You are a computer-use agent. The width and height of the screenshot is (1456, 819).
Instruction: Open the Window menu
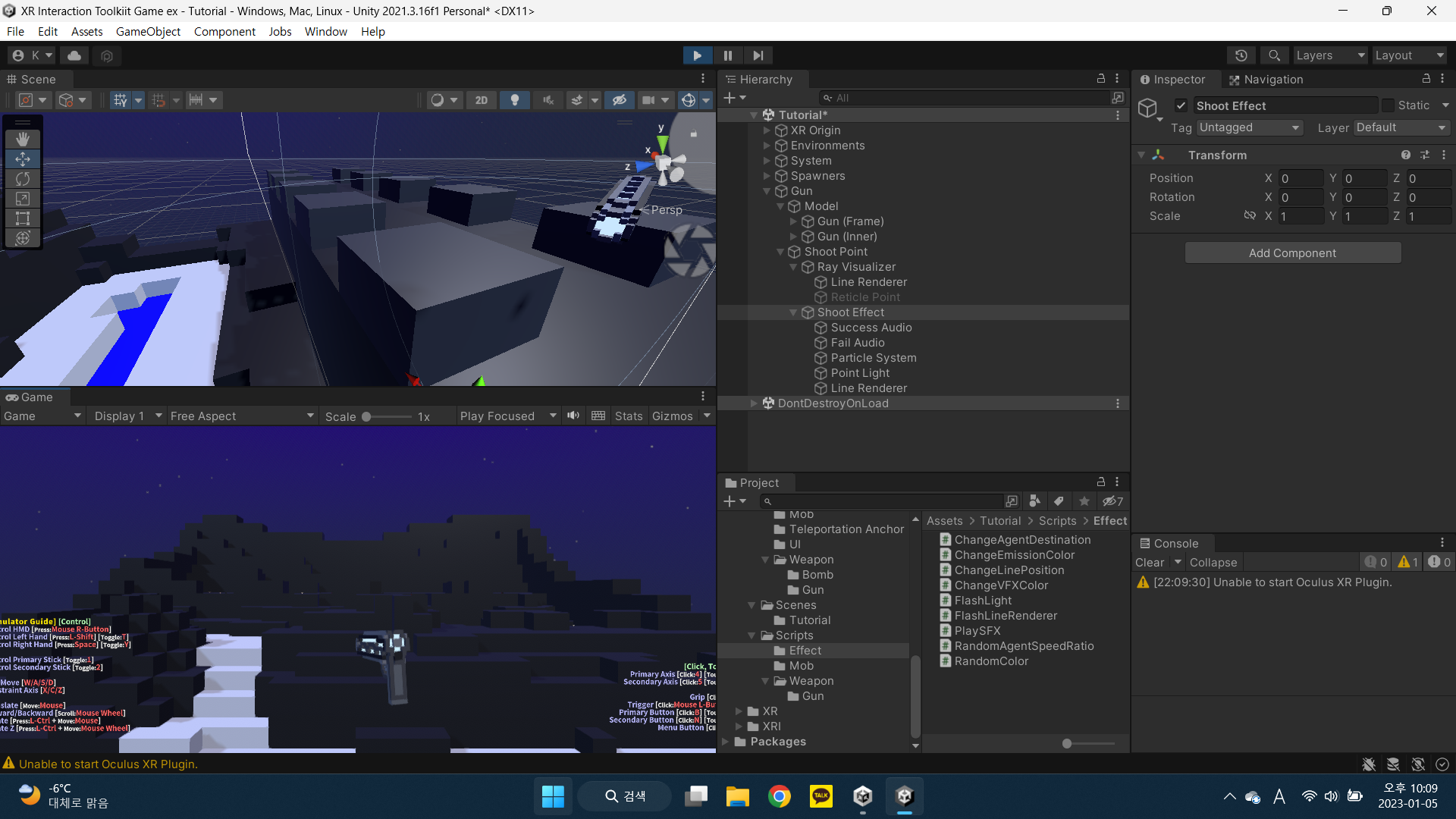click(x=325, y=31)
